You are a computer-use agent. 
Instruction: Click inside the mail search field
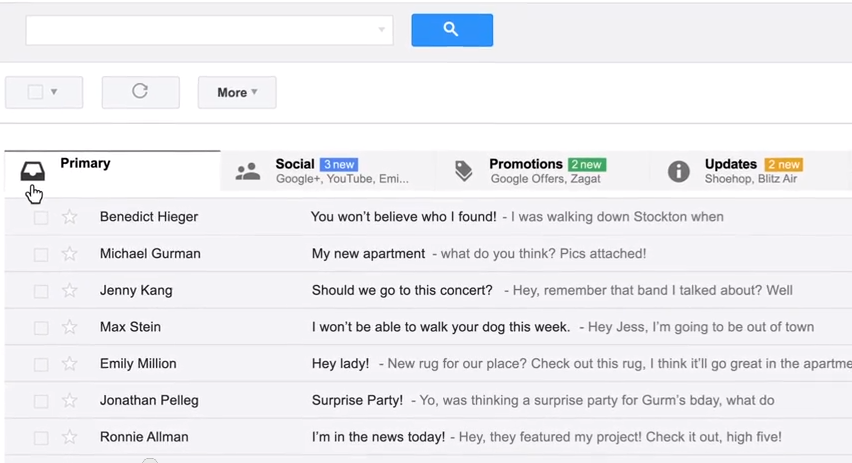click(200, 30)
